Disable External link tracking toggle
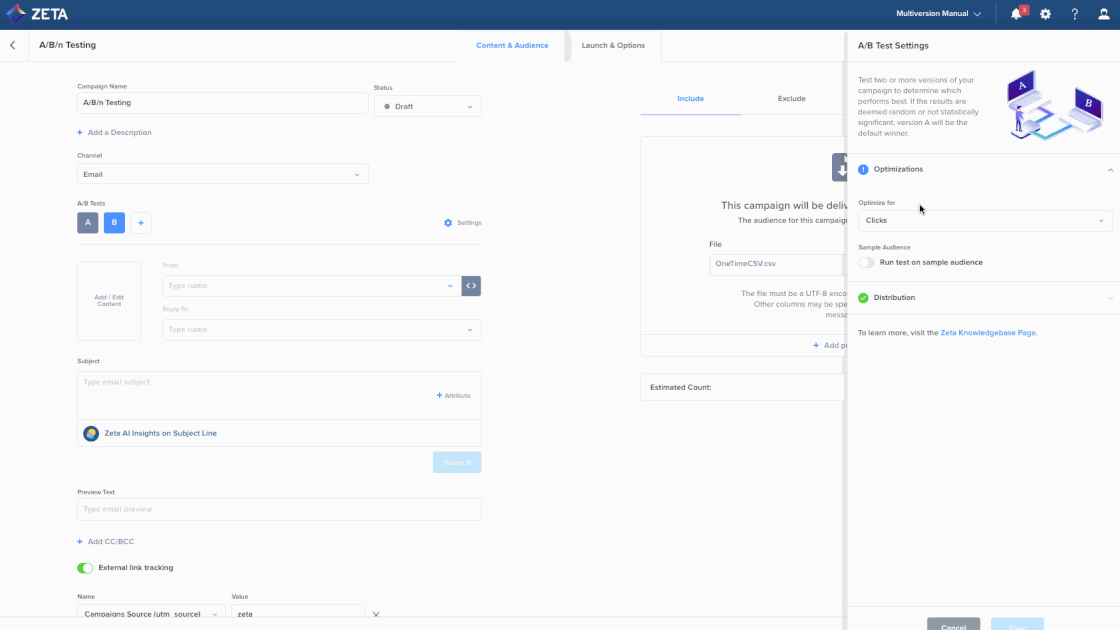Image resolution: width=1120 pixels, height=630 pixels. [85, 568]
